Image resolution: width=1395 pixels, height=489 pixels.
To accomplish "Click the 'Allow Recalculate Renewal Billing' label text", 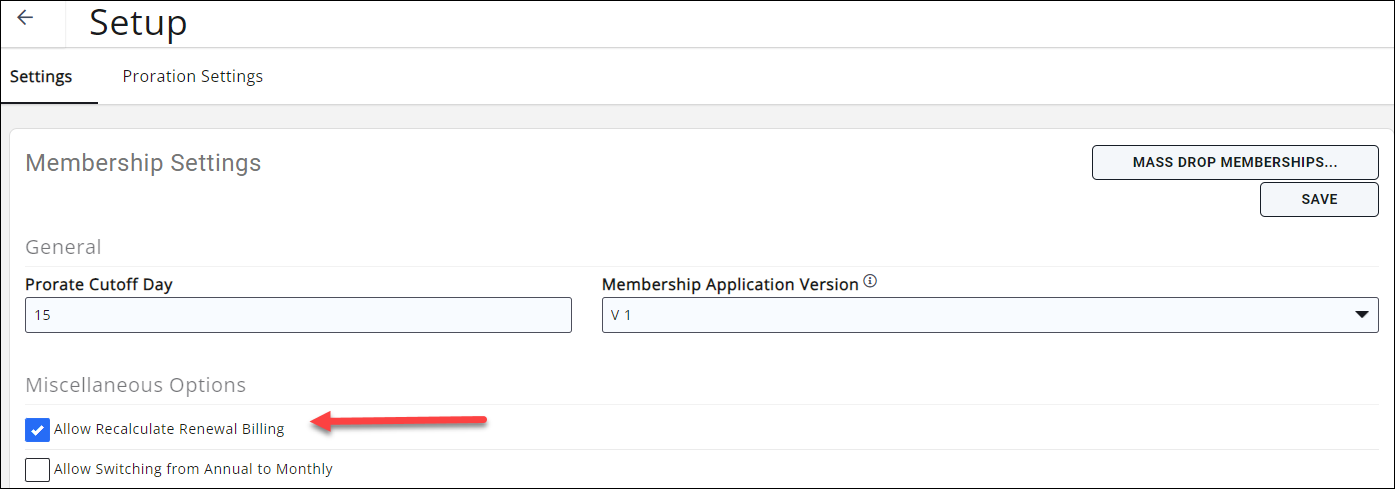I will coord(169,429).
